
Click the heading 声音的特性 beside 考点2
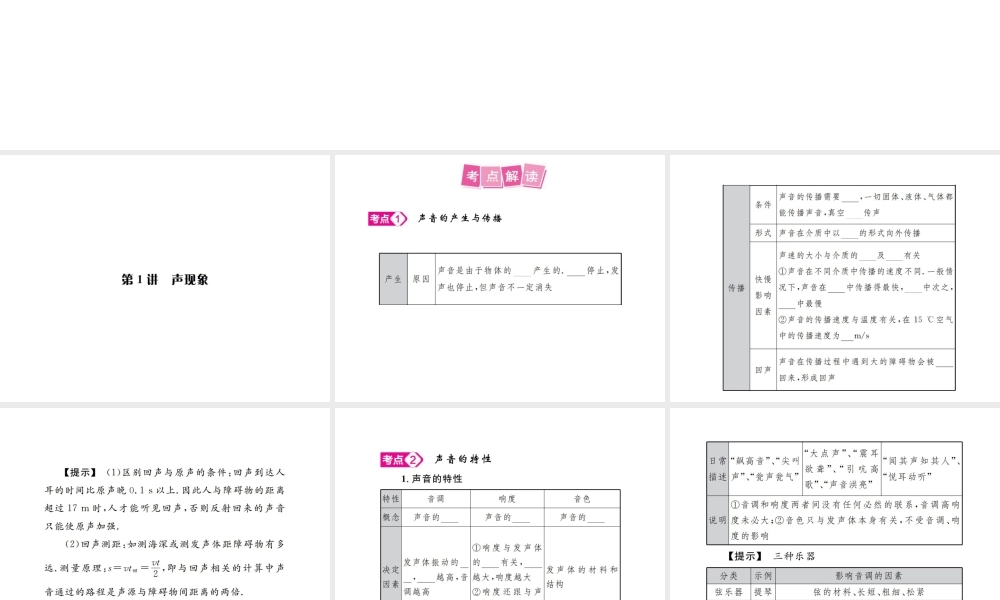(x=463, y=458)
